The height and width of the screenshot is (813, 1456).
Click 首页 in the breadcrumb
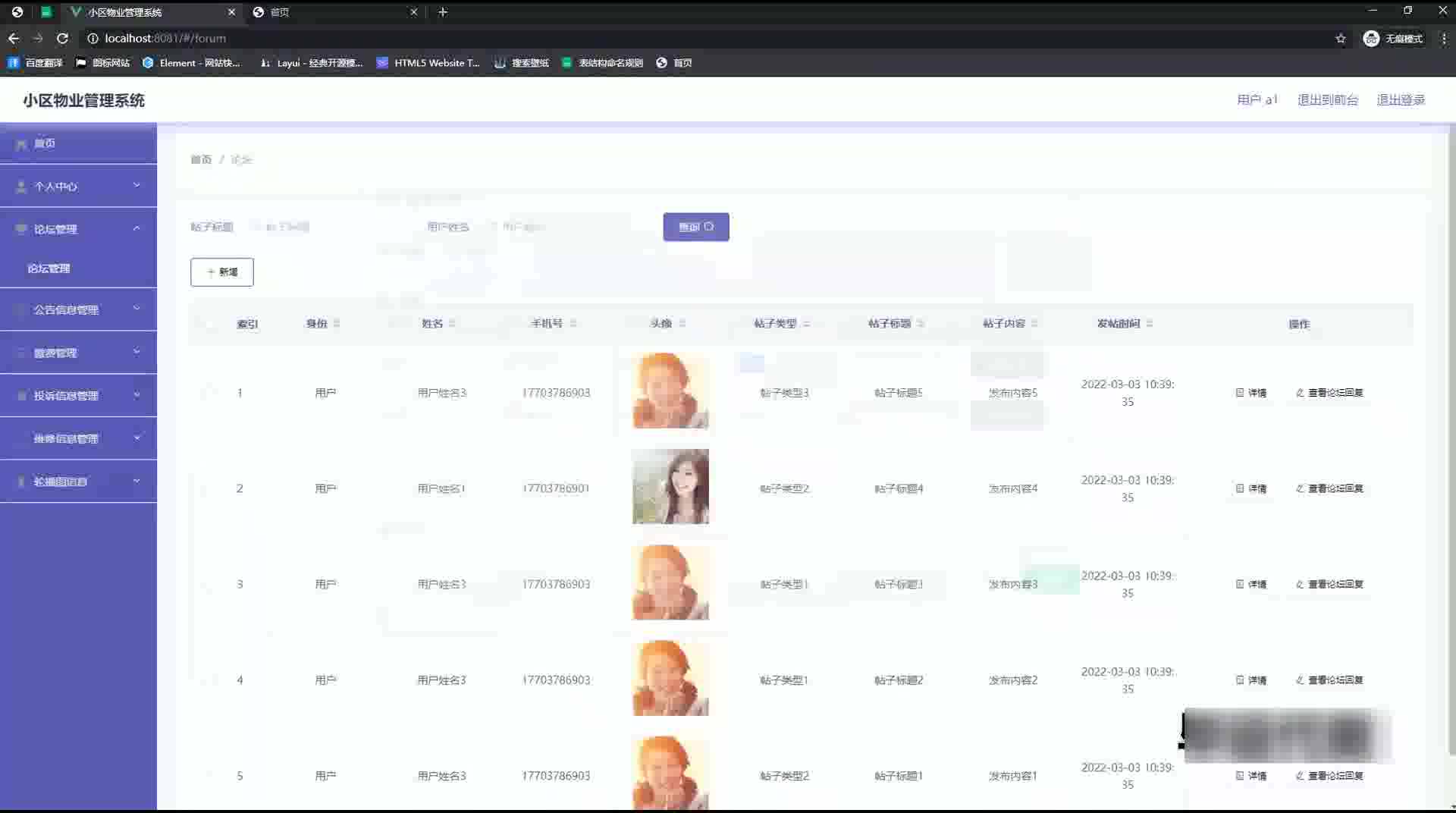click(x=201, y=159)
